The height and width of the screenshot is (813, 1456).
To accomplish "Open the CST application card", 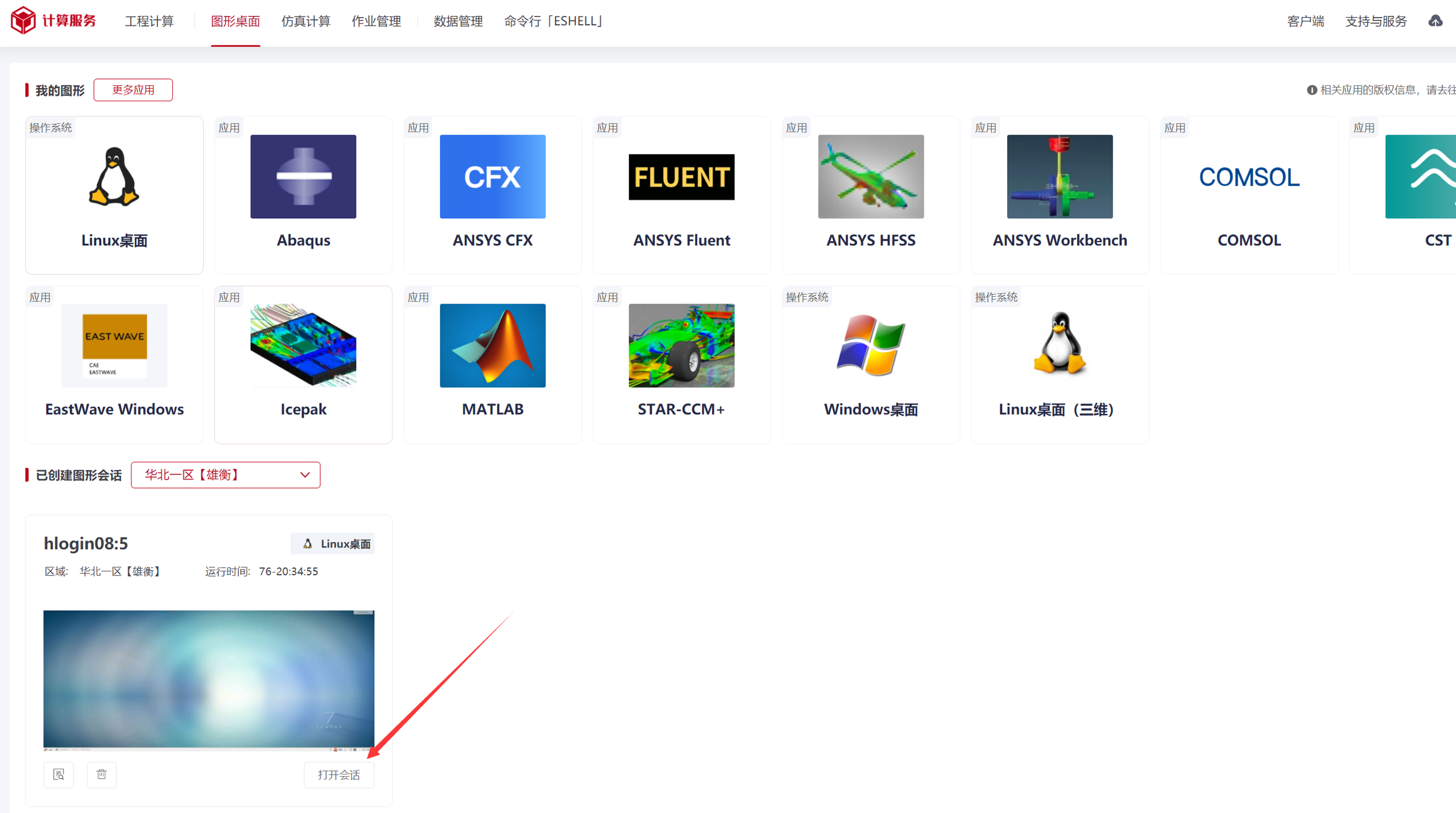I will pyautogui.click(x=1403, y=195).
